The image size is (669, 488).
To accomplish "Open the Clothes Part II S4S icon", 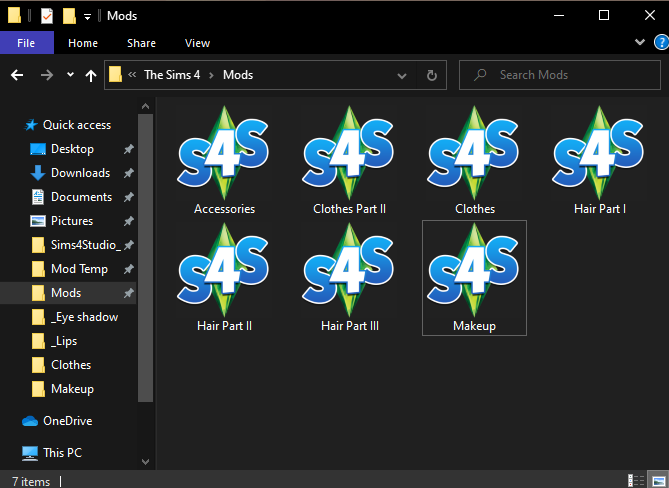I will tap(349, 153).
